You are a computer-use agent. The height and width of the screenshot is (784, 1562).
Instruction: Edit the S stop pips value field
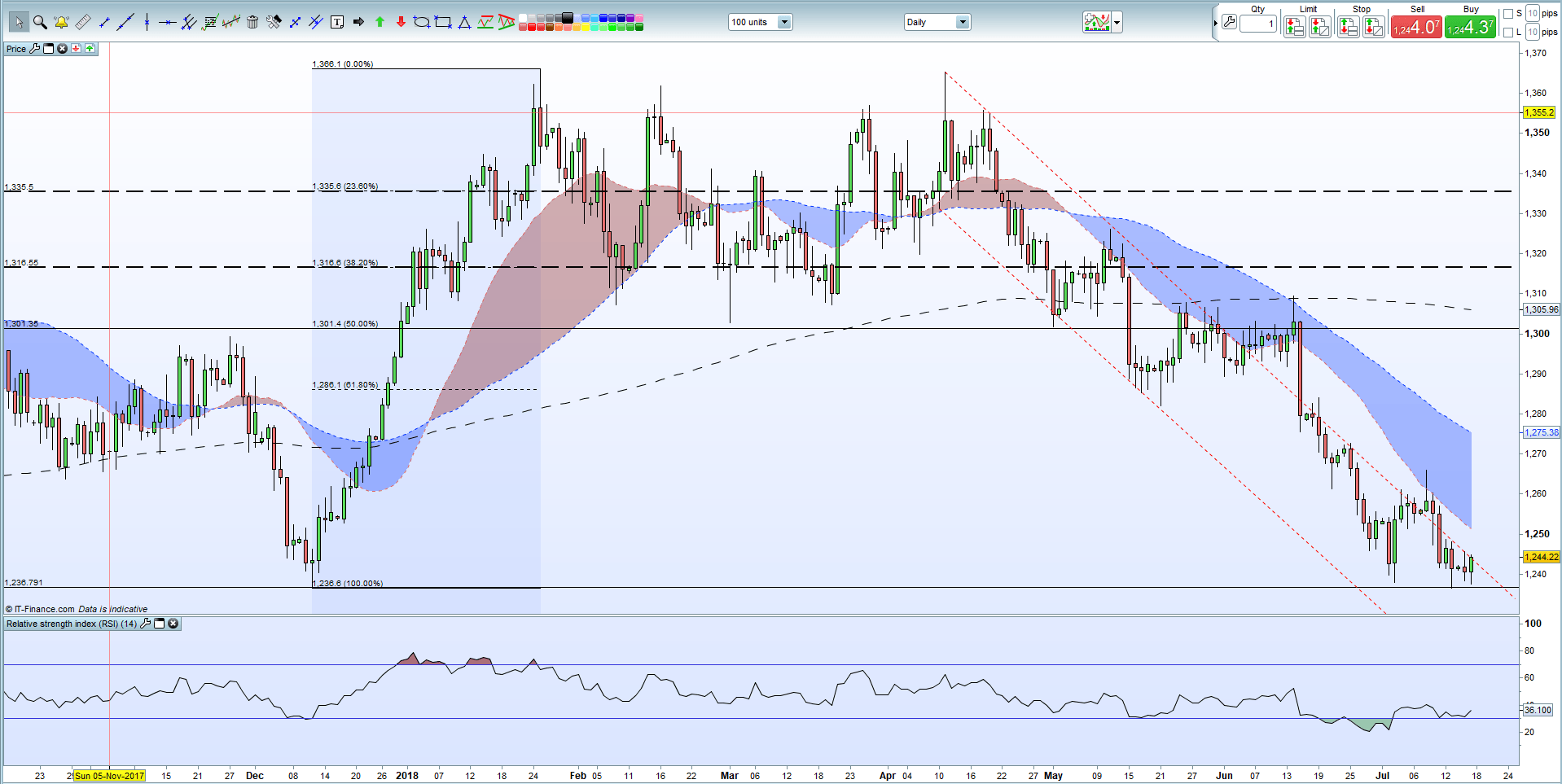pyautogui.click(x=1533, y=14)
